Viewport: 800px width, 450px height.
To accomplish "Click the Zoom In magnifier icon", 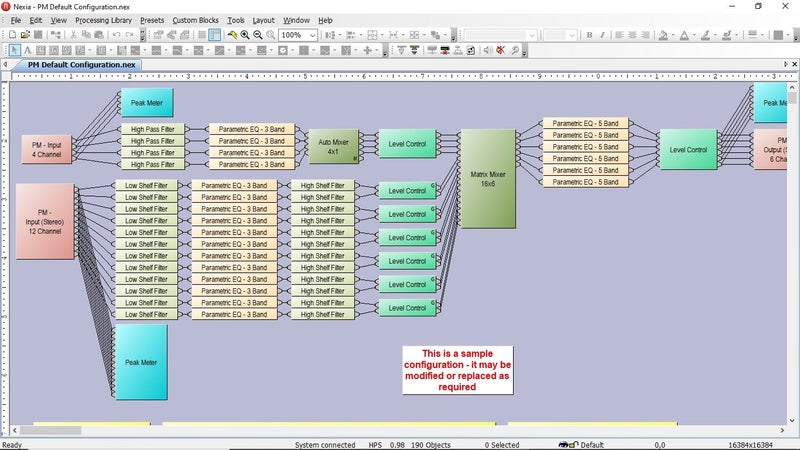I will click(245, 35).
